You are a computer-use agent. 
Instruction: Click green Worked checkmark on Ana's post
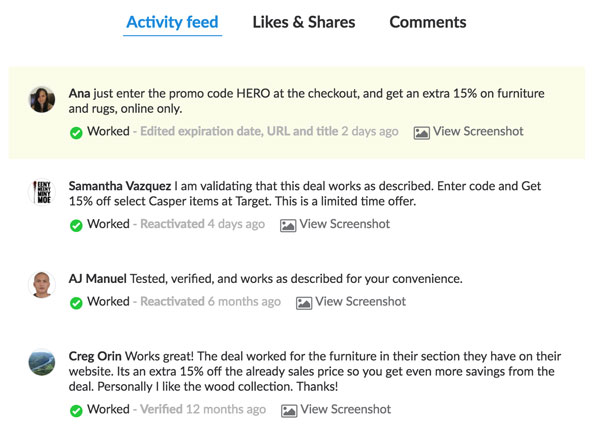76,132
